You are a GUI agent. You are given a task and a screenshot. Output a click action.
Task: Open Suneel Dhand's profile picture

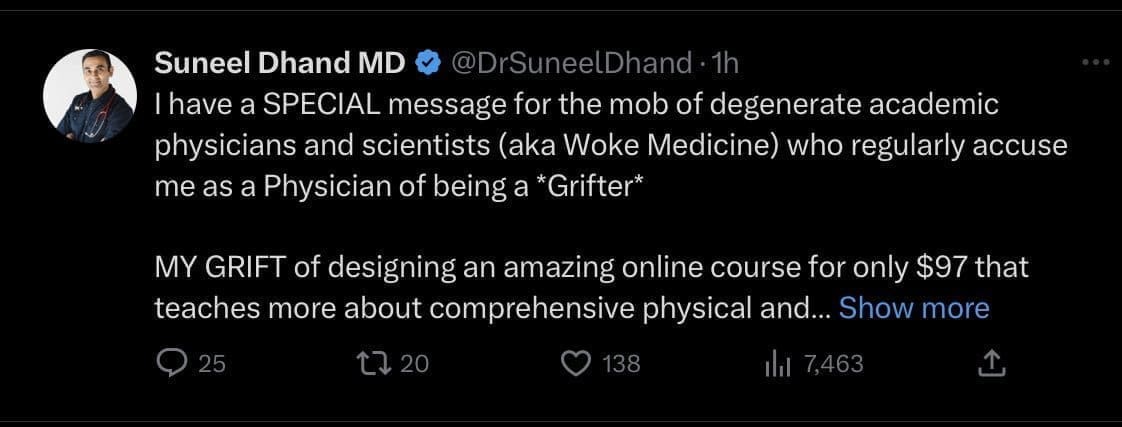[89, 96]
